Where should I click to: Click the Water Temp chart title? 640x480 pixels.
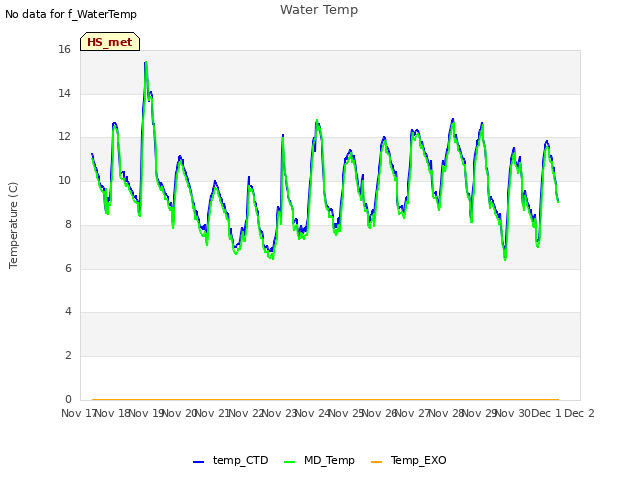pos(319,10)
